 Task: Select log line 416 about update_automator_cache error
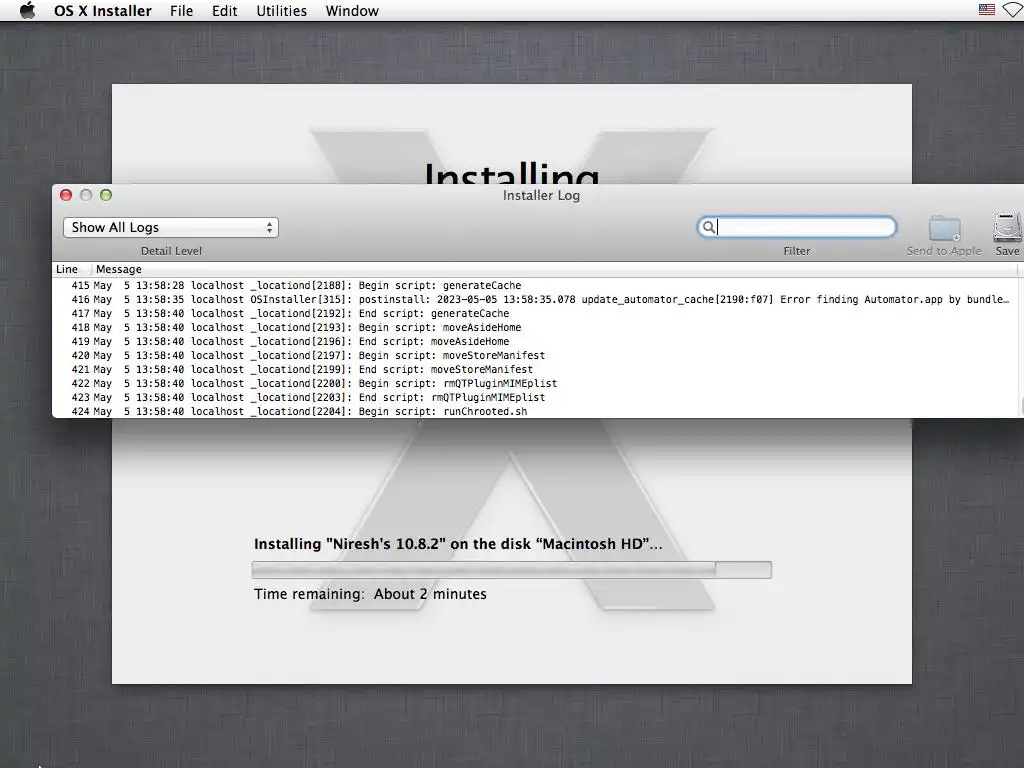[536, 299]
